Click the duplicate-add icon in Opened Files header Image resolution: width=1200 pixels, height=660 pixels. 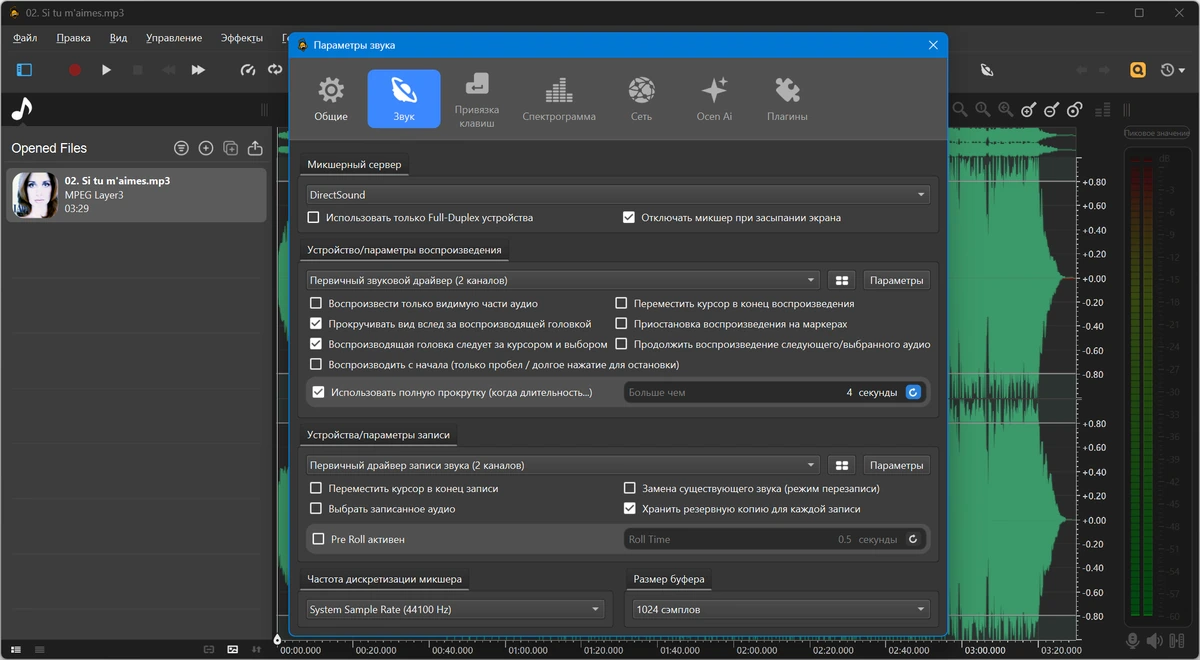pyautogui.click(x=231, y=148)
